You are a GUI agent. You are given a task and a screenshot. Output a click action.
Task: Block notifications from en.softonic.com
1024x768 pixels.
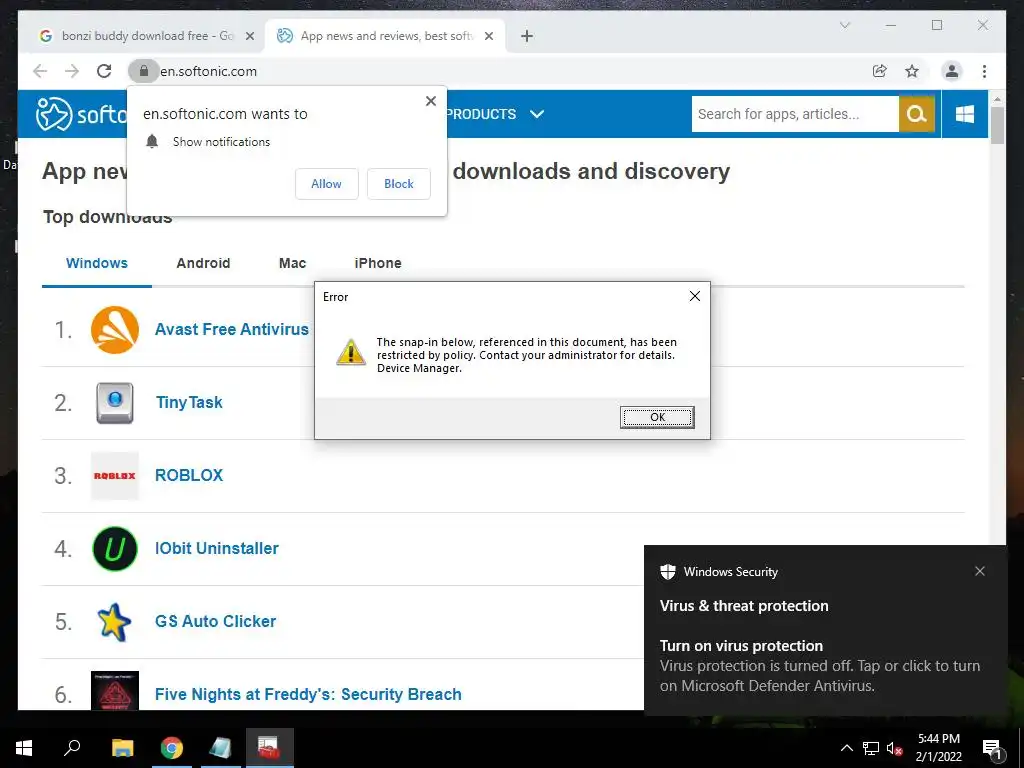398,184
